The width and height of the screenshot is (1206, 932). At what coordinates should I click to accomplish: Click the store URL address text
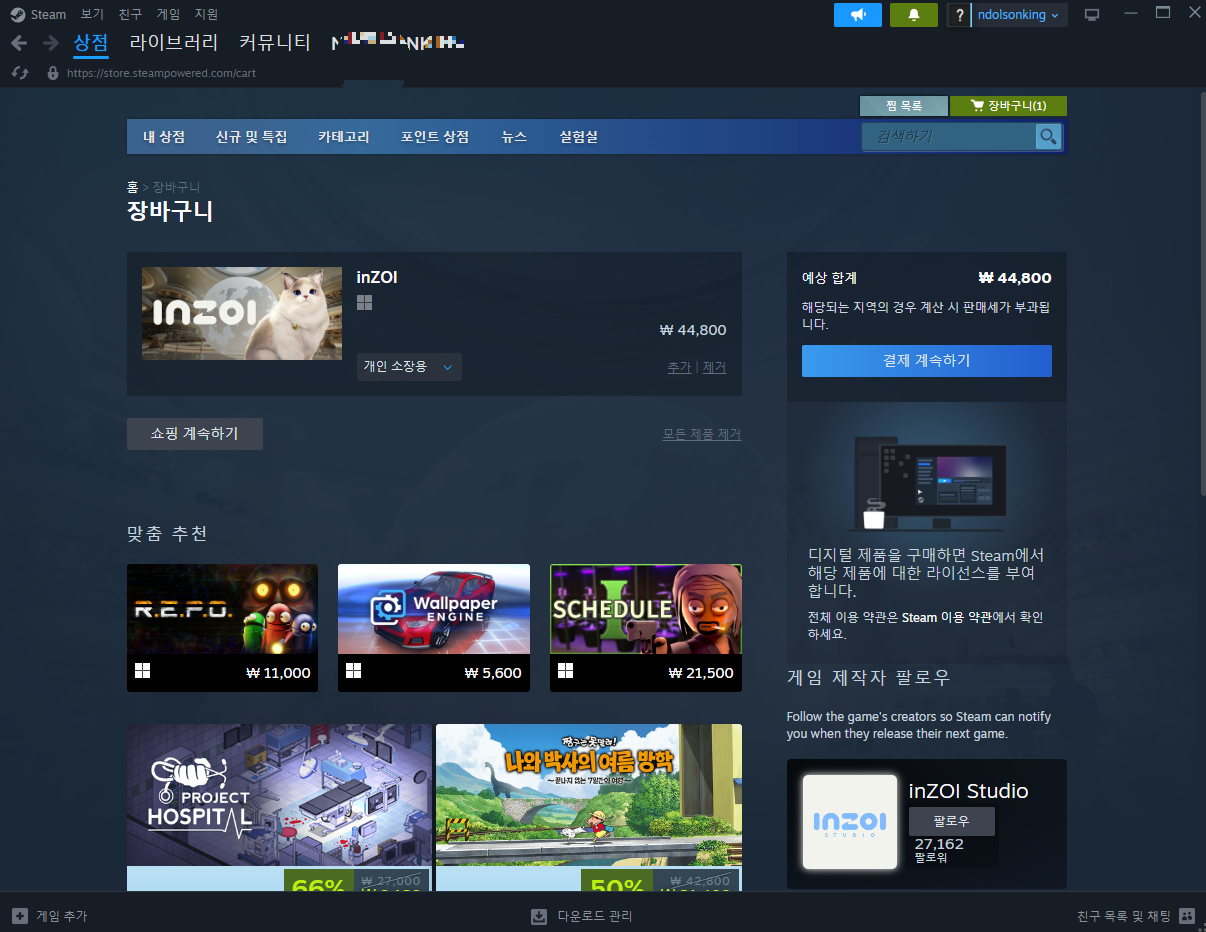[162, 73]
